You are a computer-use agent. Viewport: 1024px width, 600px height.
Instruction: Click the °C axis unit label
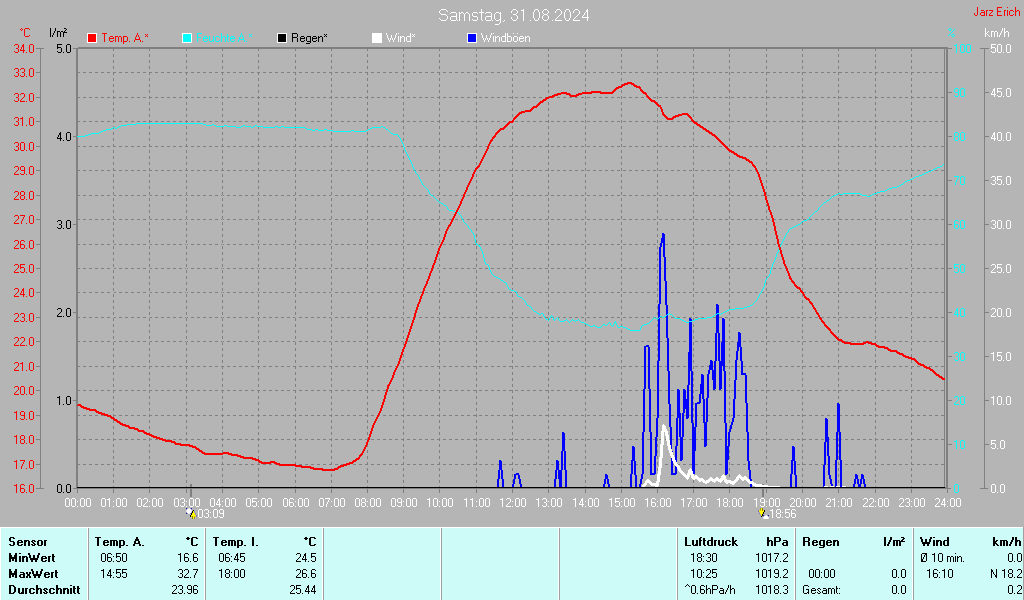coord(25,33)
